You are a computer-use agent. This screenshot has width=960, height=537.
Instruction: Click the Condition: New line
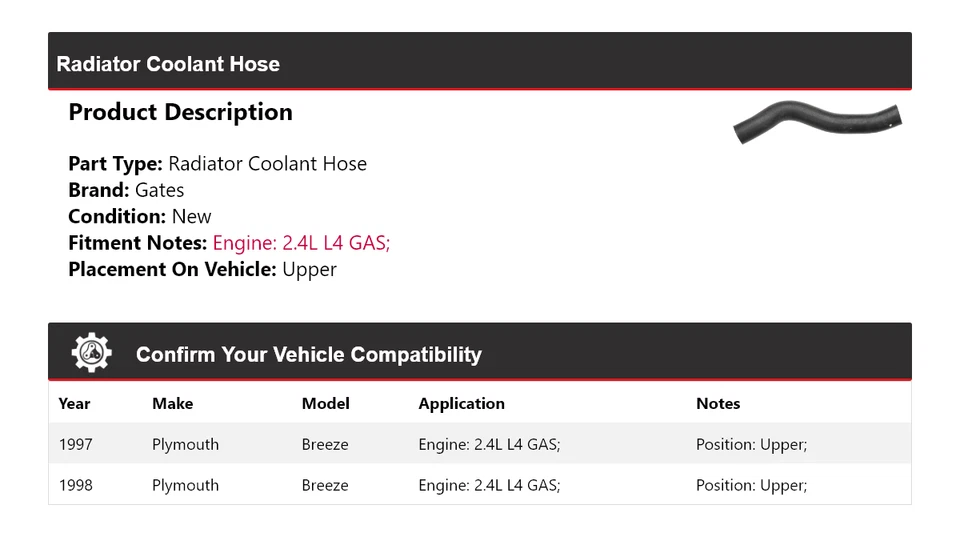coord(140,217)
